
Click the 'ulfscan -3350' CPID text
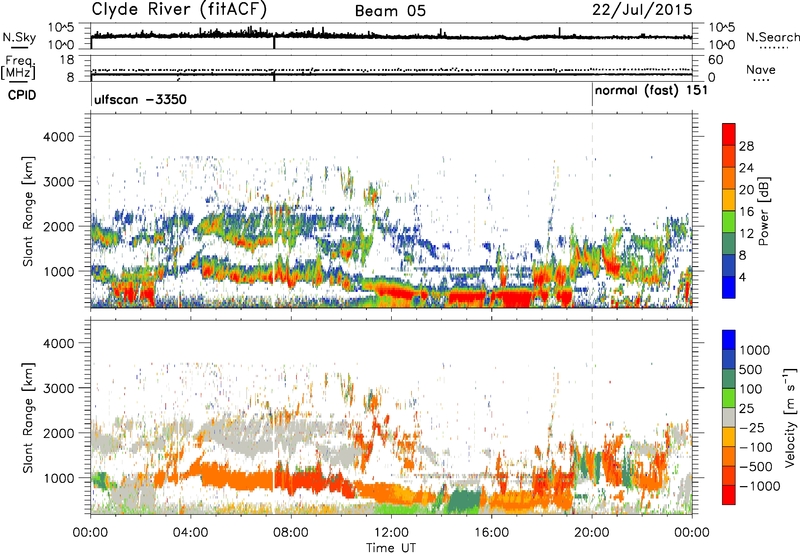(140, 99)
